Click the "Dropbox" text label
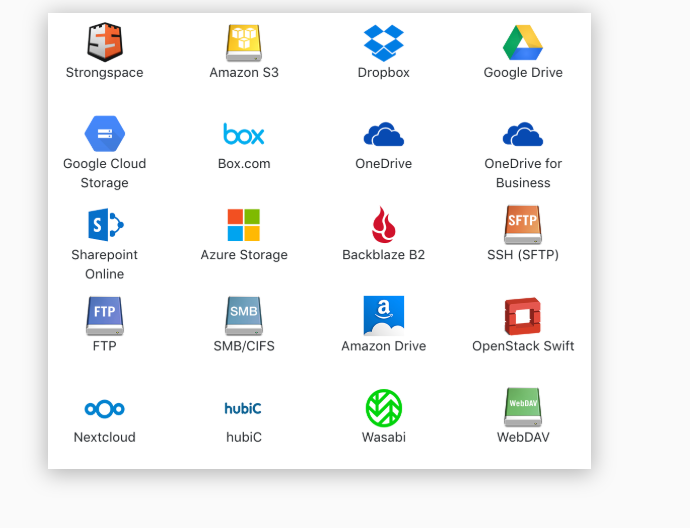The image size is (690, 528). click(x=384, y=73)
